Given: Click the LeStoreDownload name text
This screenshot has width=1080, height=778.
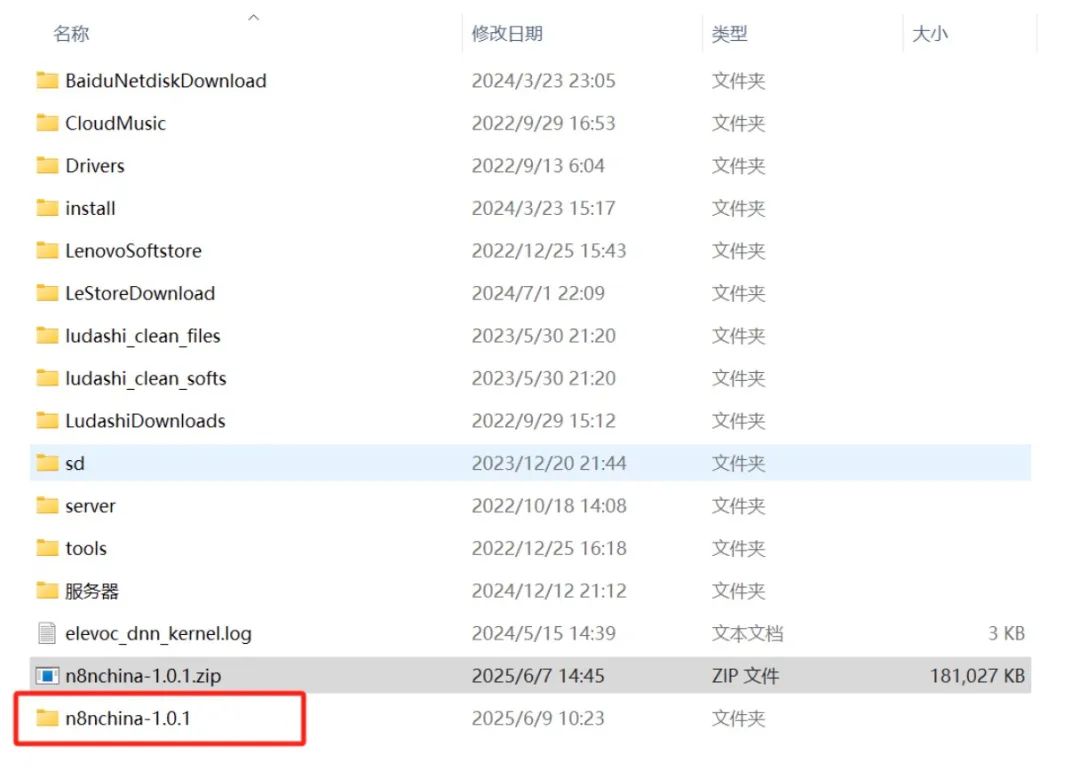Looking at the screenshot, I should [141, 293].
